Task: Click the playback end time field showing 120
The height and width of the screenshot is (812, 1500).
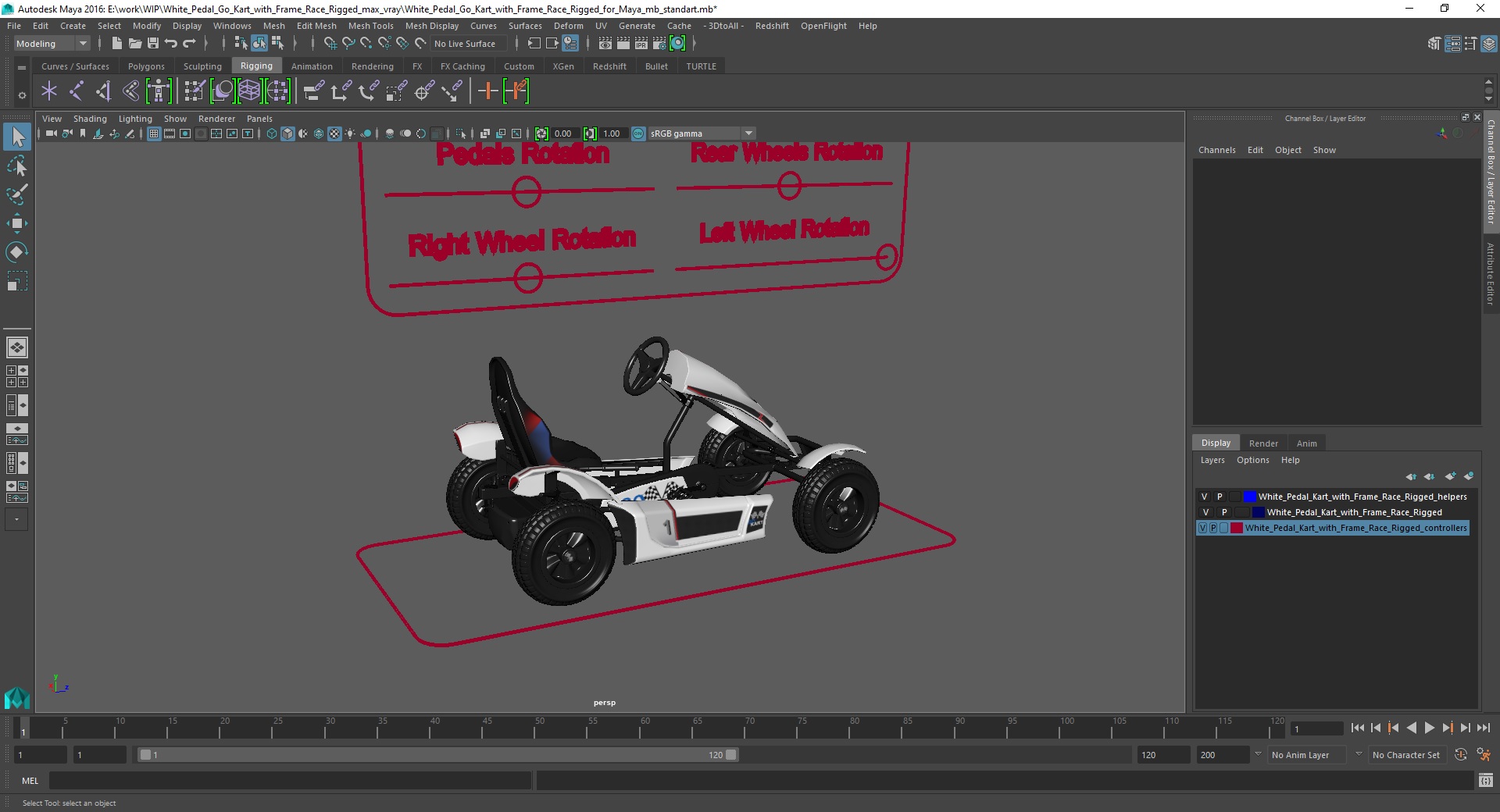Action: (1162, 755)
